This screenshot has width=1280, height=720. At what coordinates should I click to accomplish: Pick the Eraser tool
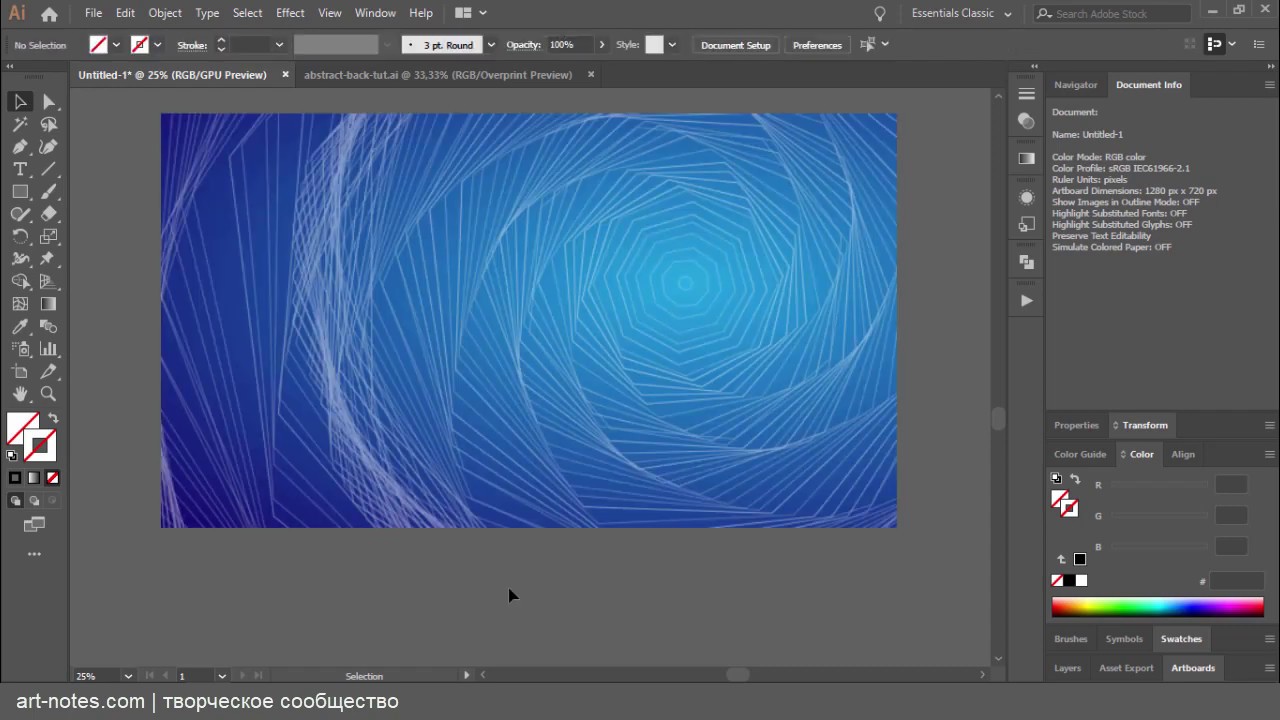[48, 214]
